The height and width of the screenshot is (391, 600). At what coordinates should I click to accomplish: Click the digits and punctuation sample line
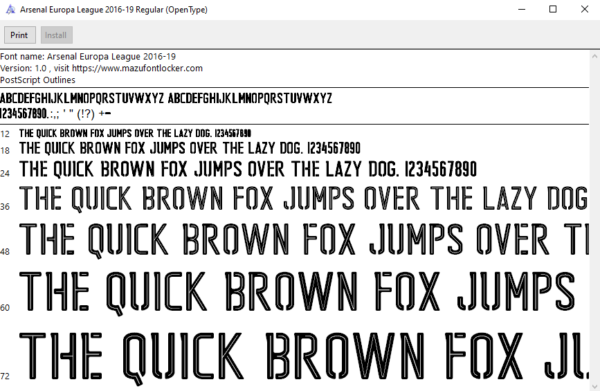pos(55,113)
